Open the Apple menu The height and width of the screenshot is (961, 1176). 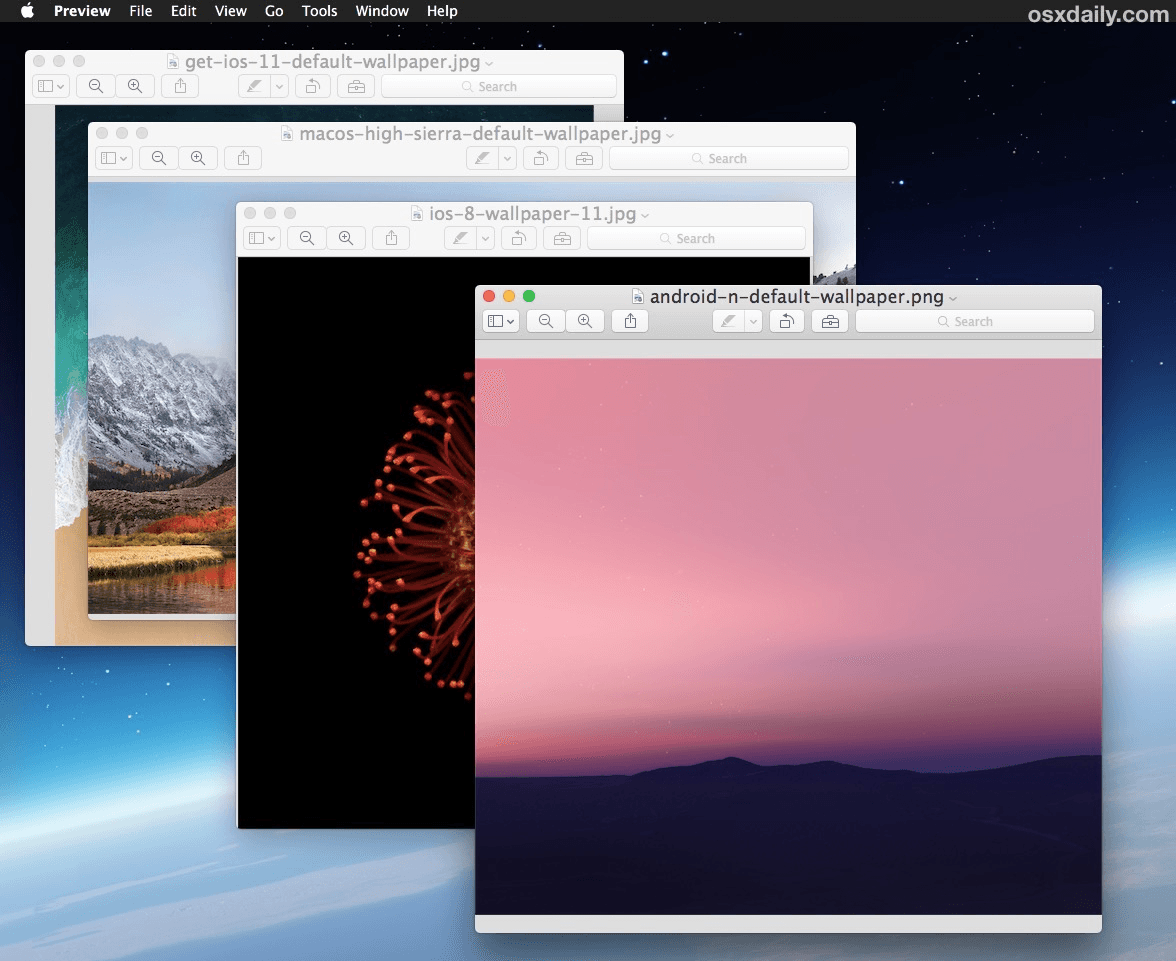pos(27,11)
